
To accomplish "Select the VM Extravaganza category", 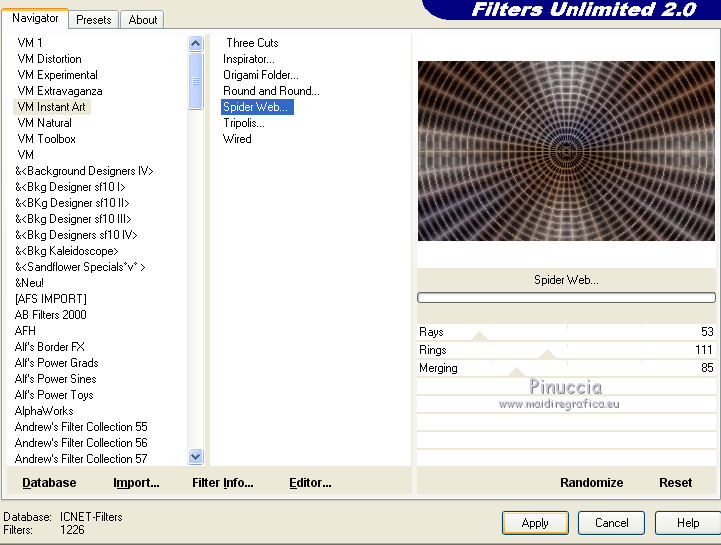I will [x=60, y=91].
